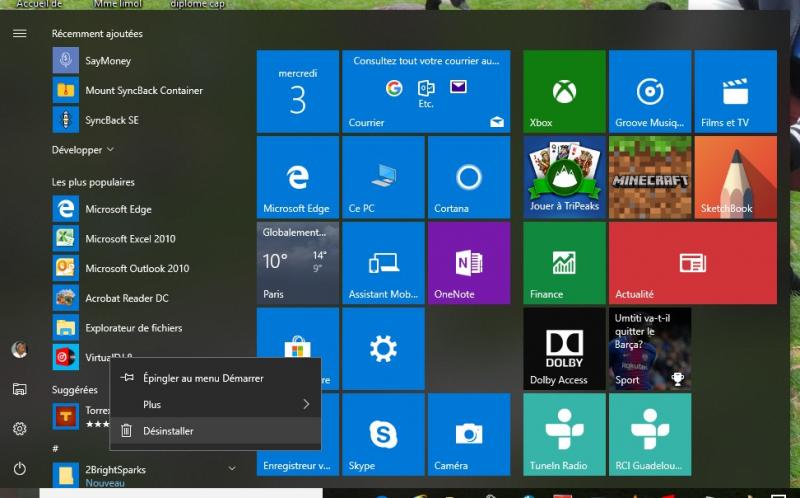The image size is (800, 498).
Task: Launch the OneNote tile
Action: (x=469, y=263)
